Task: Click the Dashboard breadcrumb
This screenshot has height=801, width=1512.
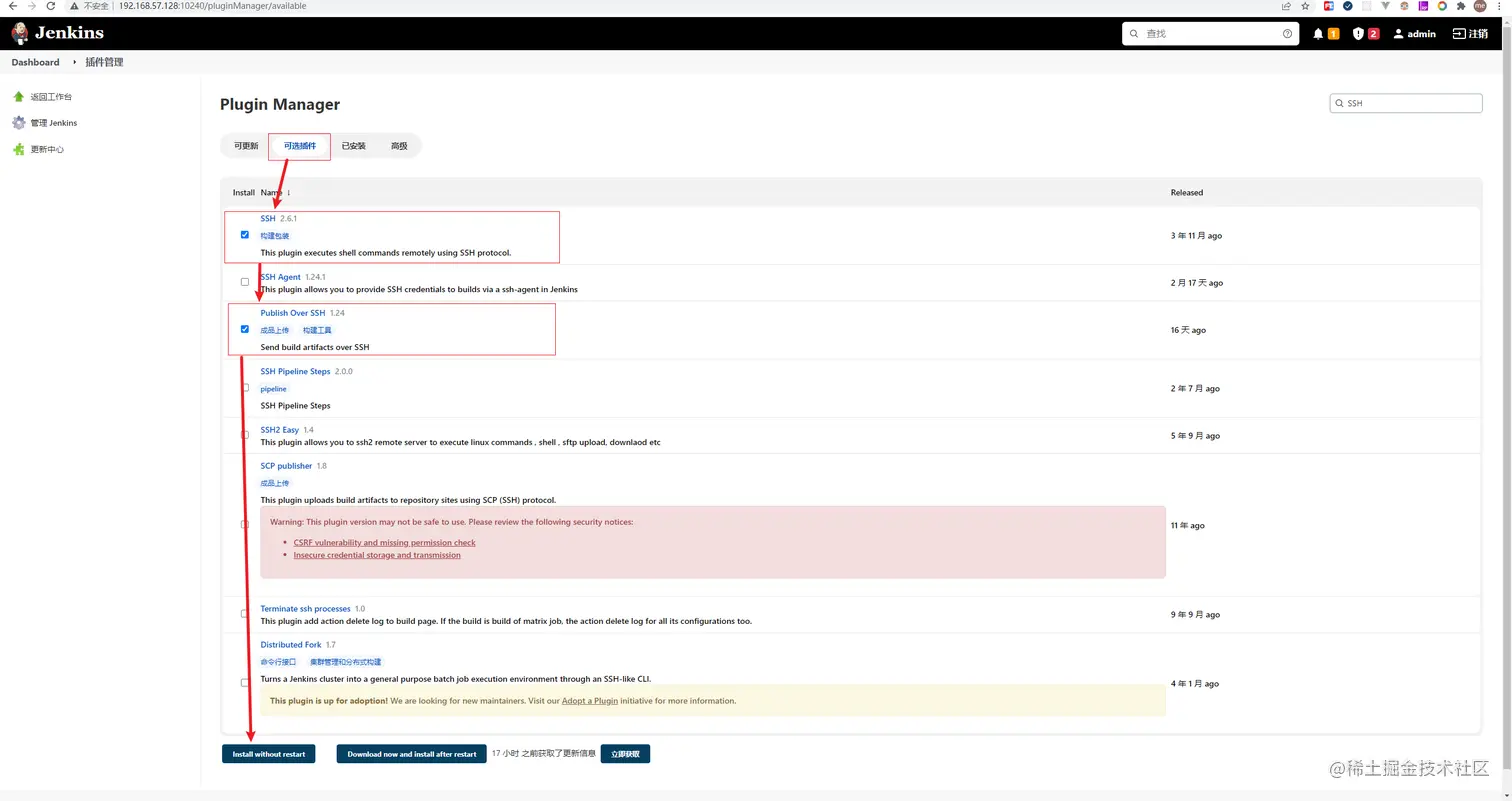Action: click(36, 62)
